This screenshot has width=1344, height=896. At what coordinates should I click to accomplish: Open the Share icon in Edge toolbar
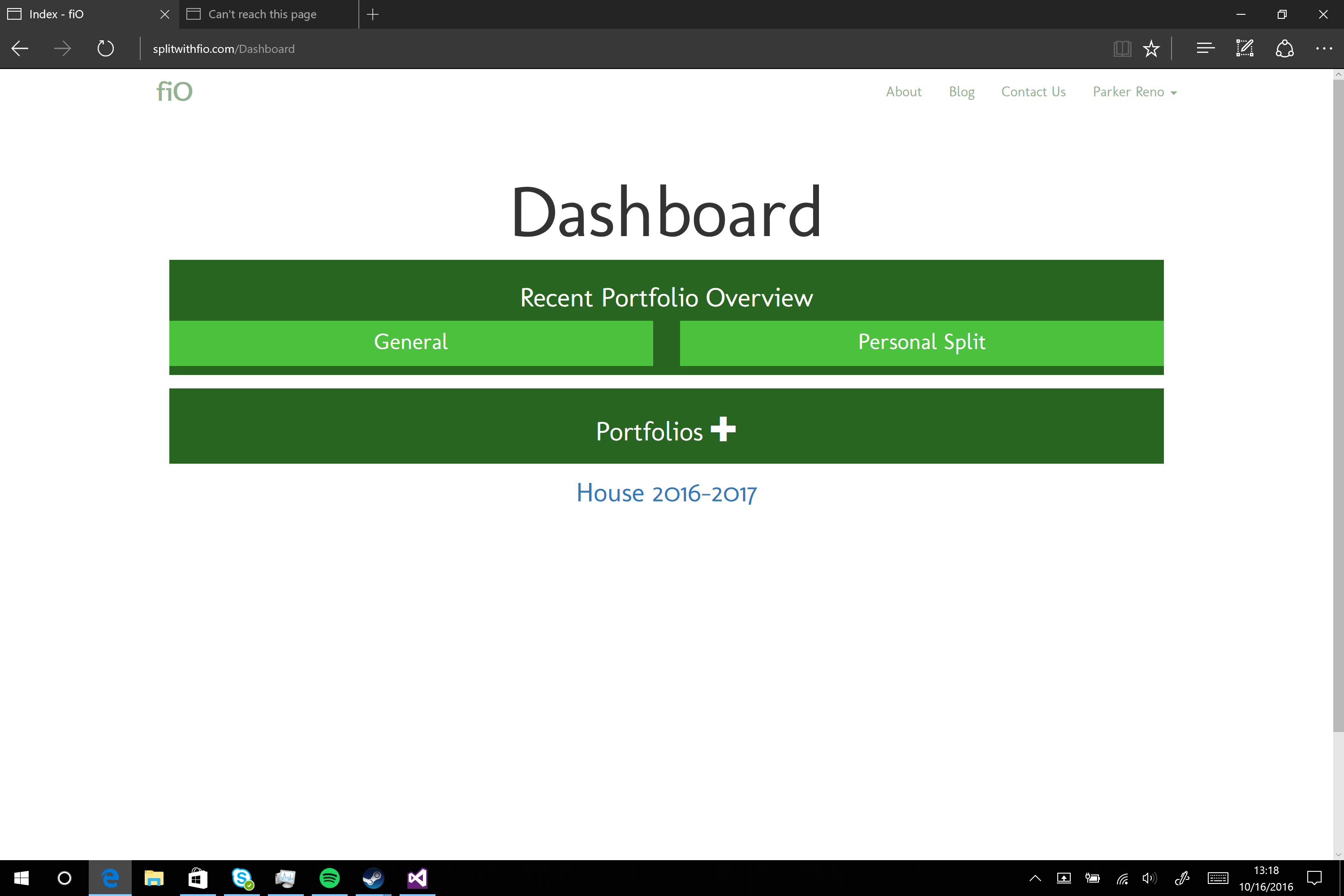tap(1284, 48)
